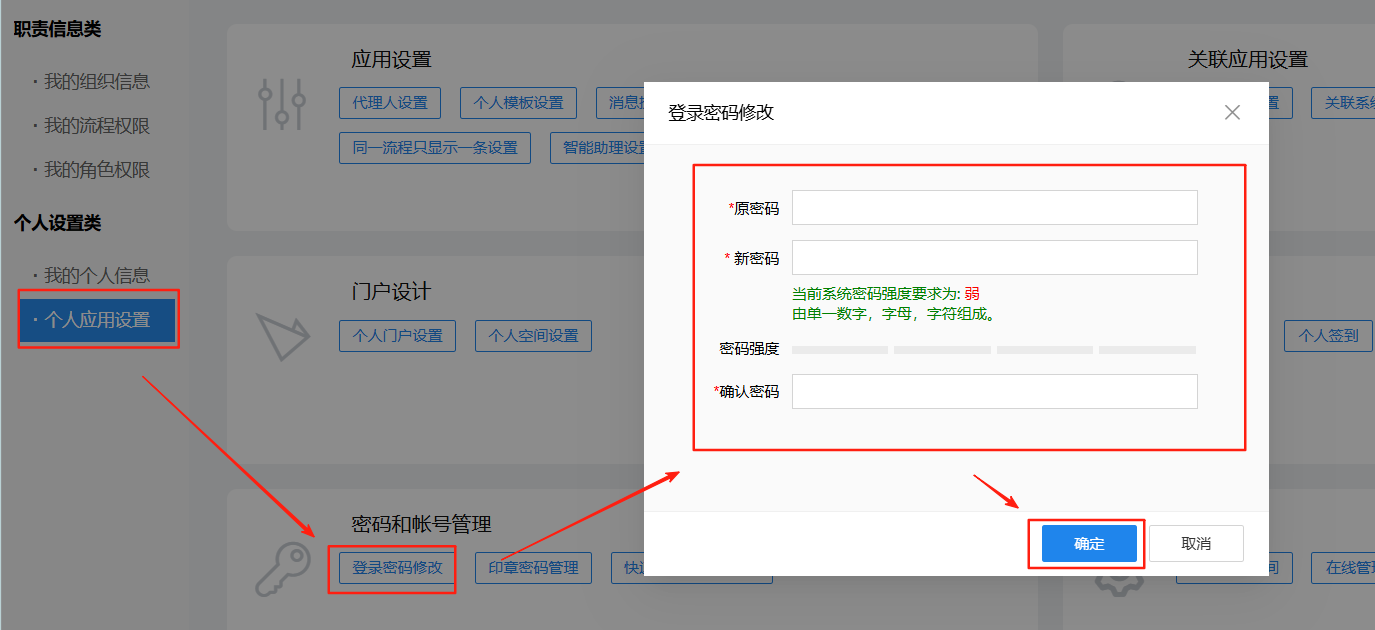Select the highlighted 个人应用设置 sidebar item
Screen dimensions: 1375x630
tap(97, 320)
